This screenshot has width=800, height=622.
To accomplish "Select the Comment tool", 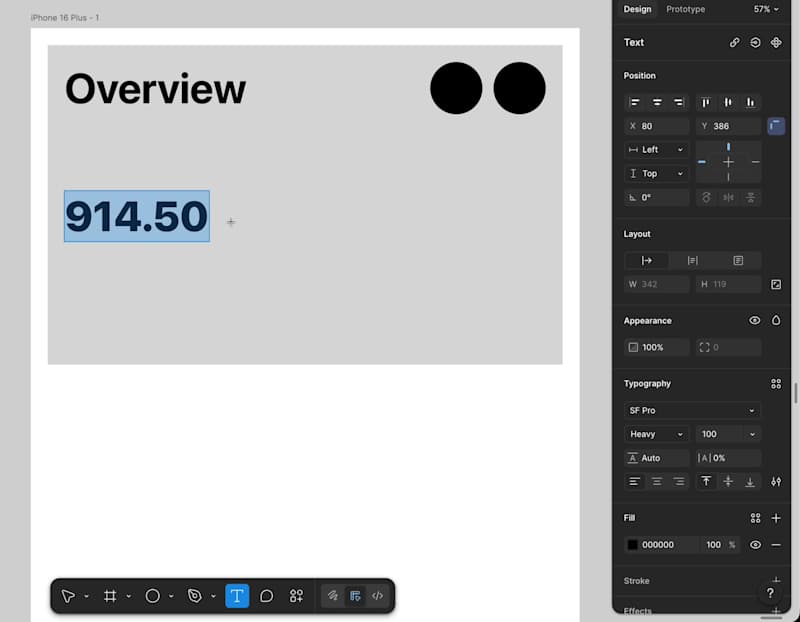I will click(266, 595).
